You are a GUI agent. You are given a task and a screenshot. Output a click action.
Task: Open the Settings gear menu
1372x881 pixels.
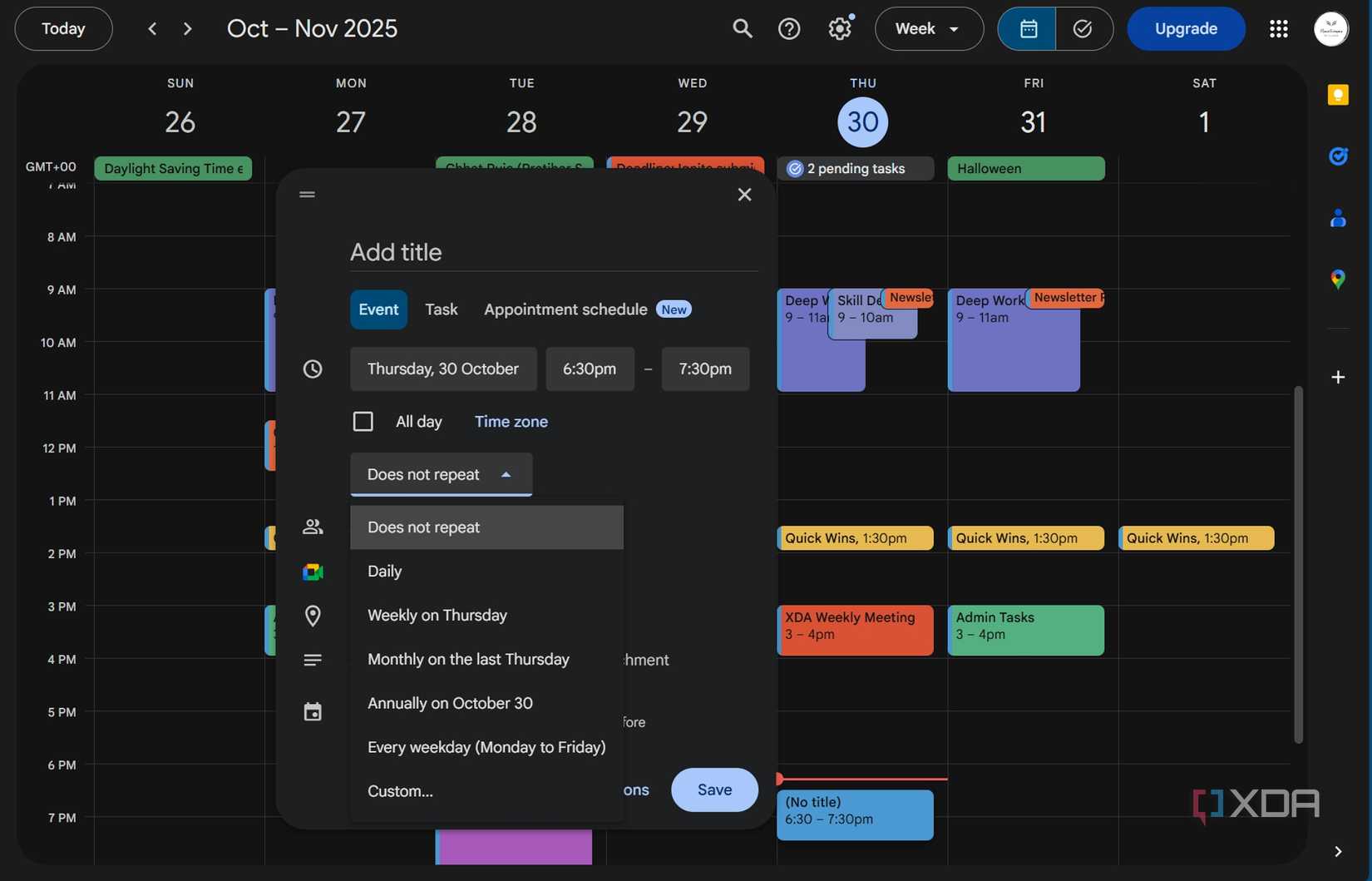(x=840, y=29)
